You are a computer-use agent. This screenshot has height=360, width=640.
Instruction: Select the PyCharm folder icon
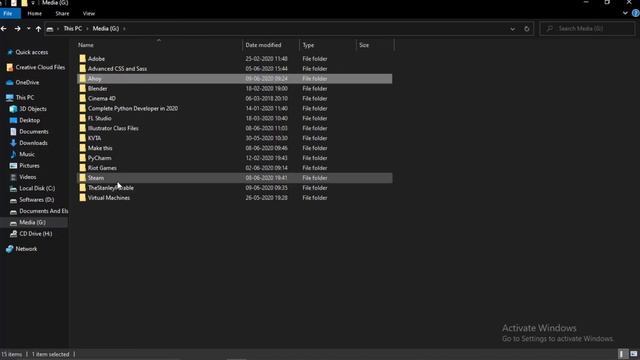[83, 158]
